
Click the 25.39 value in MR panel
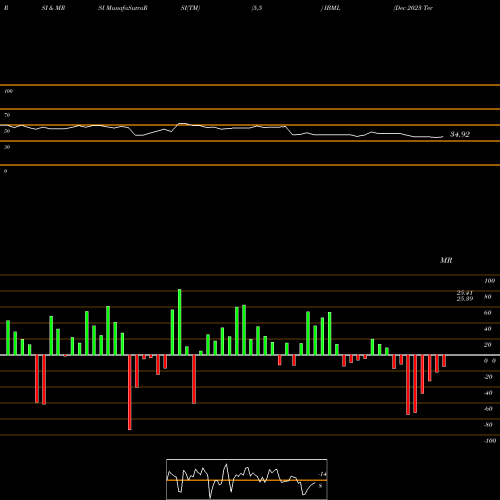[x=465, y=299]
